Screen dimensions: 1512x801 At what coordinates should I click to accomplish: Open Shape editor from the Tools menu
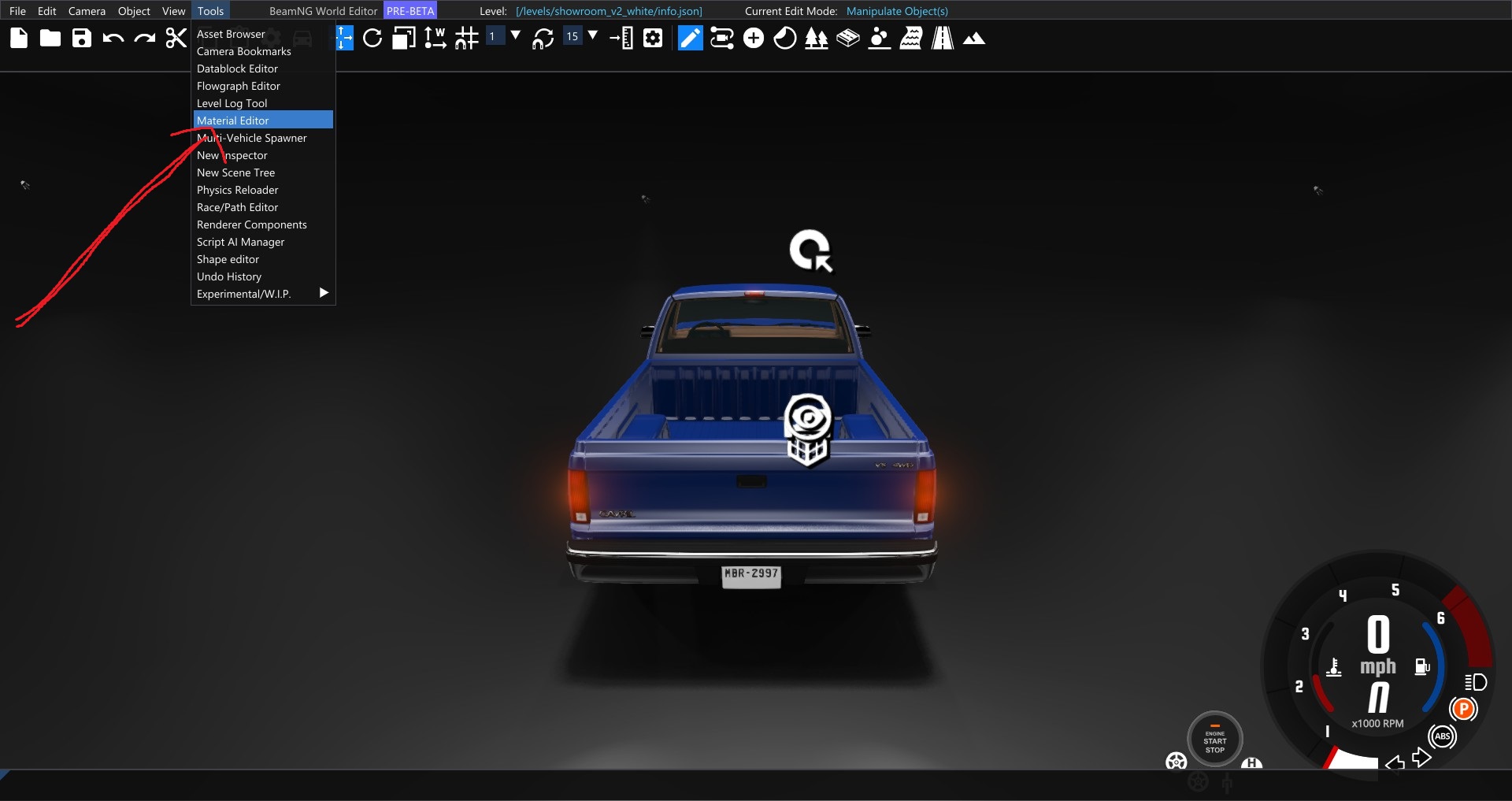[x=263, y=259]
